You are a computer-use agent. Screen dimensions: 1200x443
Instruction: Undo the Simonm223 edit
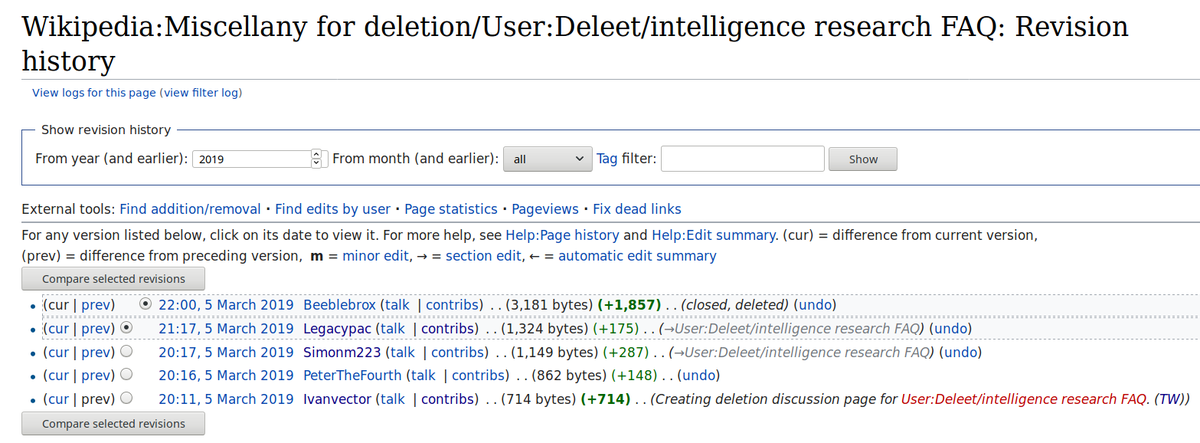[x=961, y=352]
